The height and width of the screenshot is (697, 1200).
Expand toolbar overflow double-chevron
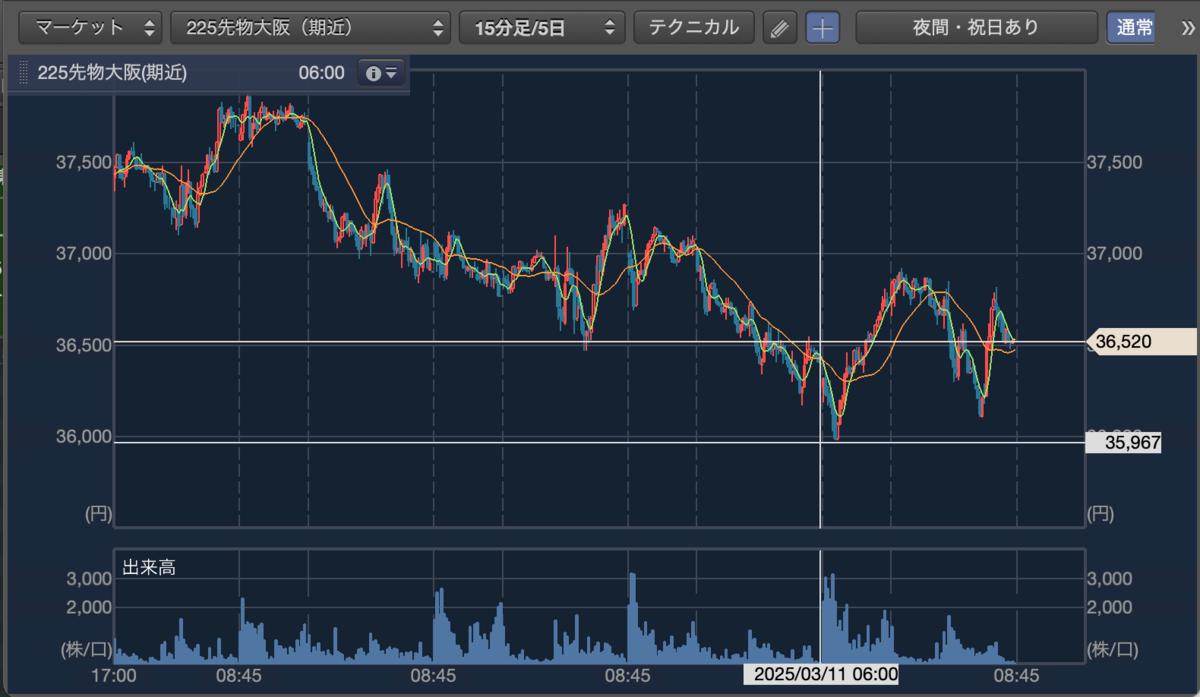coord(1187,28)
